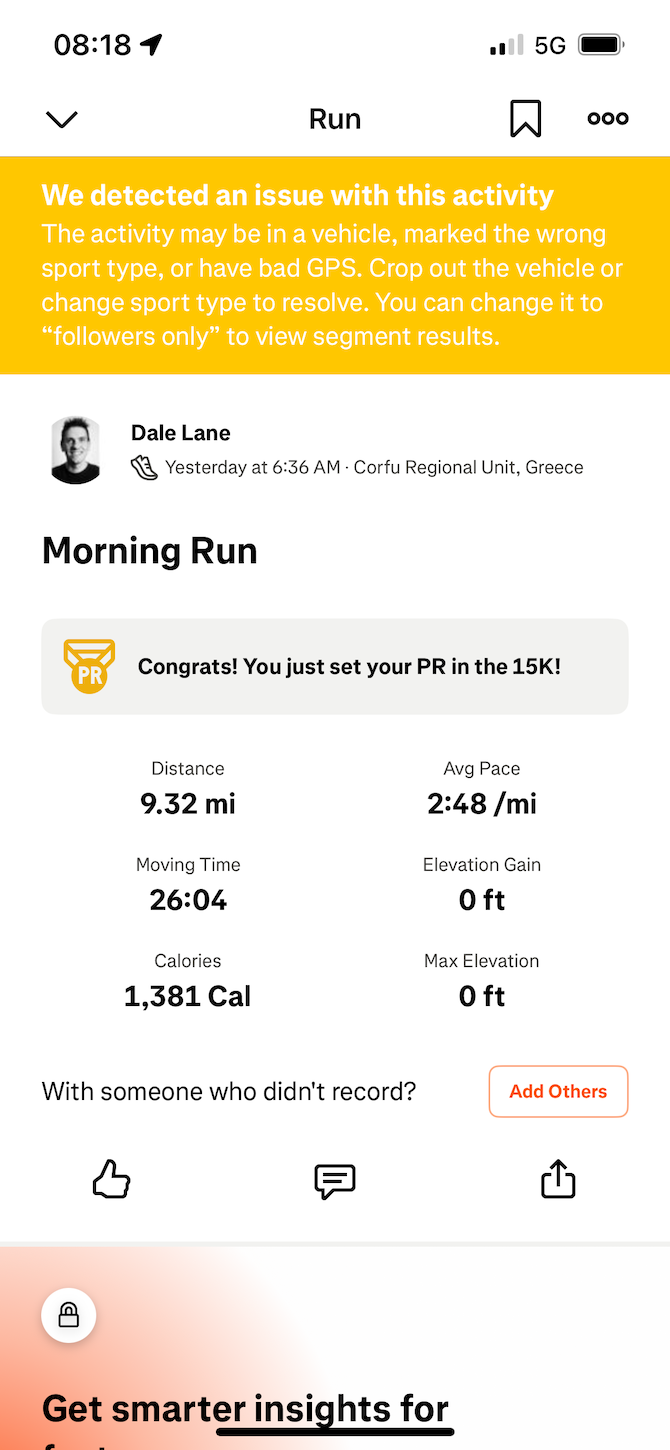Select the Distance 9.32 mi stat
670x1450 pixels.
(x=188, y=789)
